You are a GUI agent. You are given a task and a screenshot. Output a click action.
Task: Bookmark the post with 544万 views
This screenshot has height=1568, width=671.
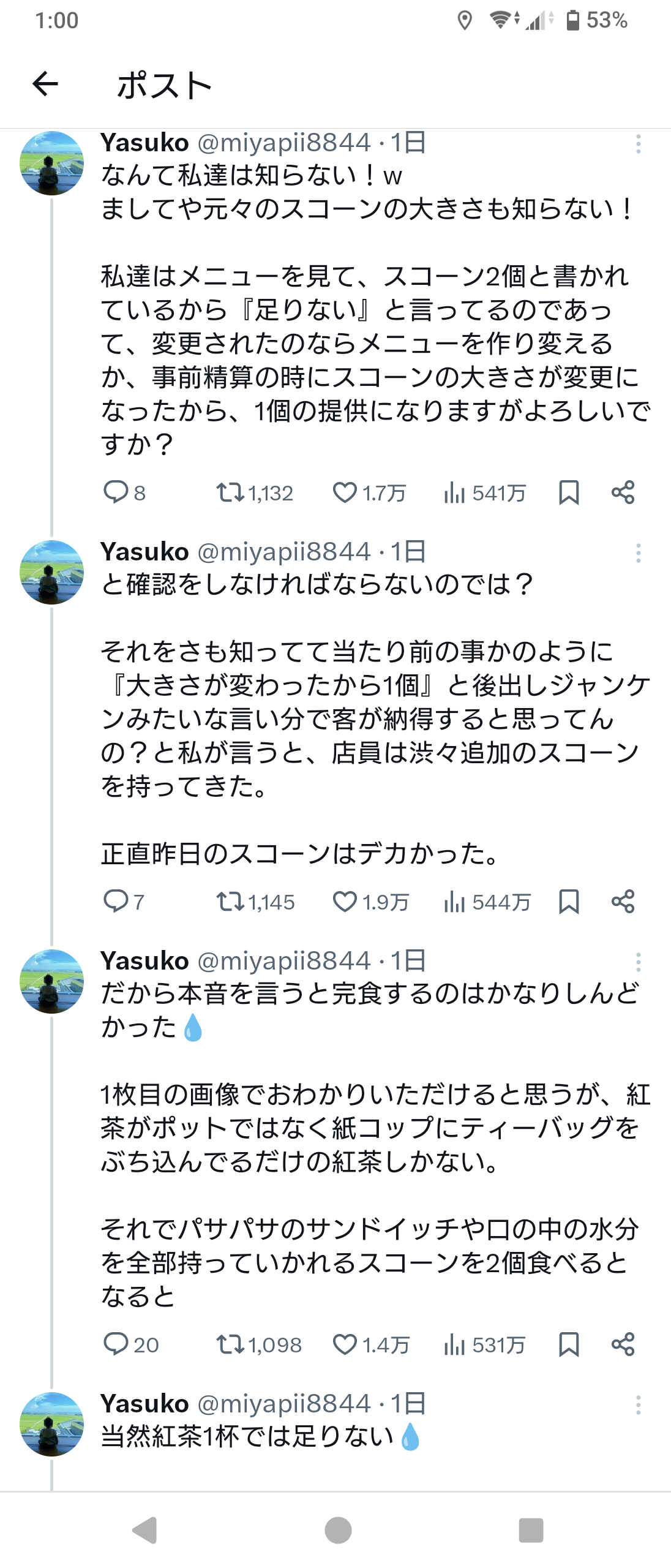point(569,902)
